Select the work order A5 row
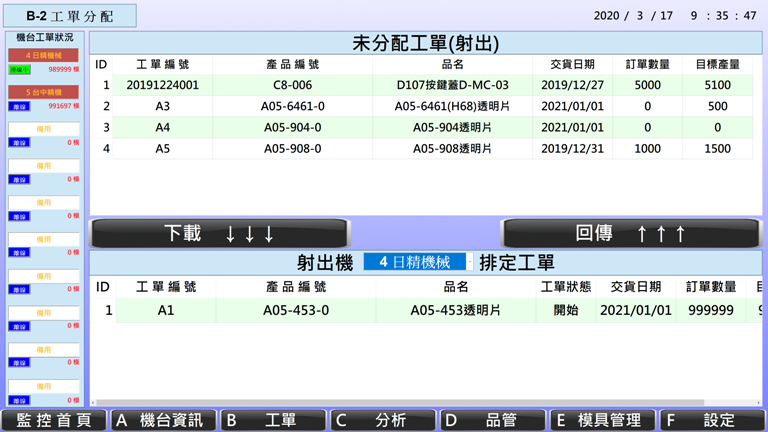Viewport: 768px width, 432px height. 162,148
